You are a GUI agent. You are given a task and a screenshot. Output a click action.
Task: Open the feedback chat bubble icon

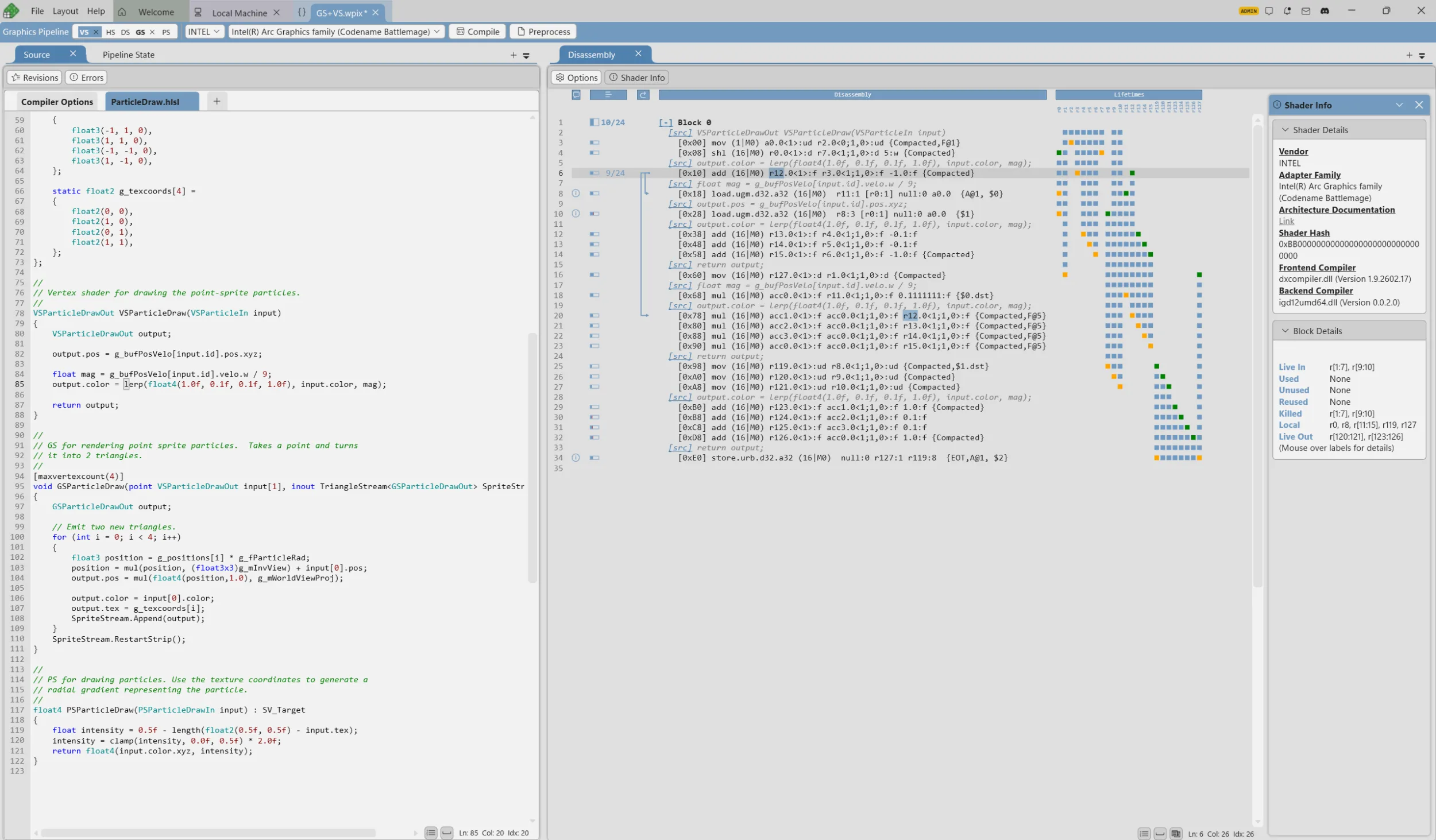1269,11
